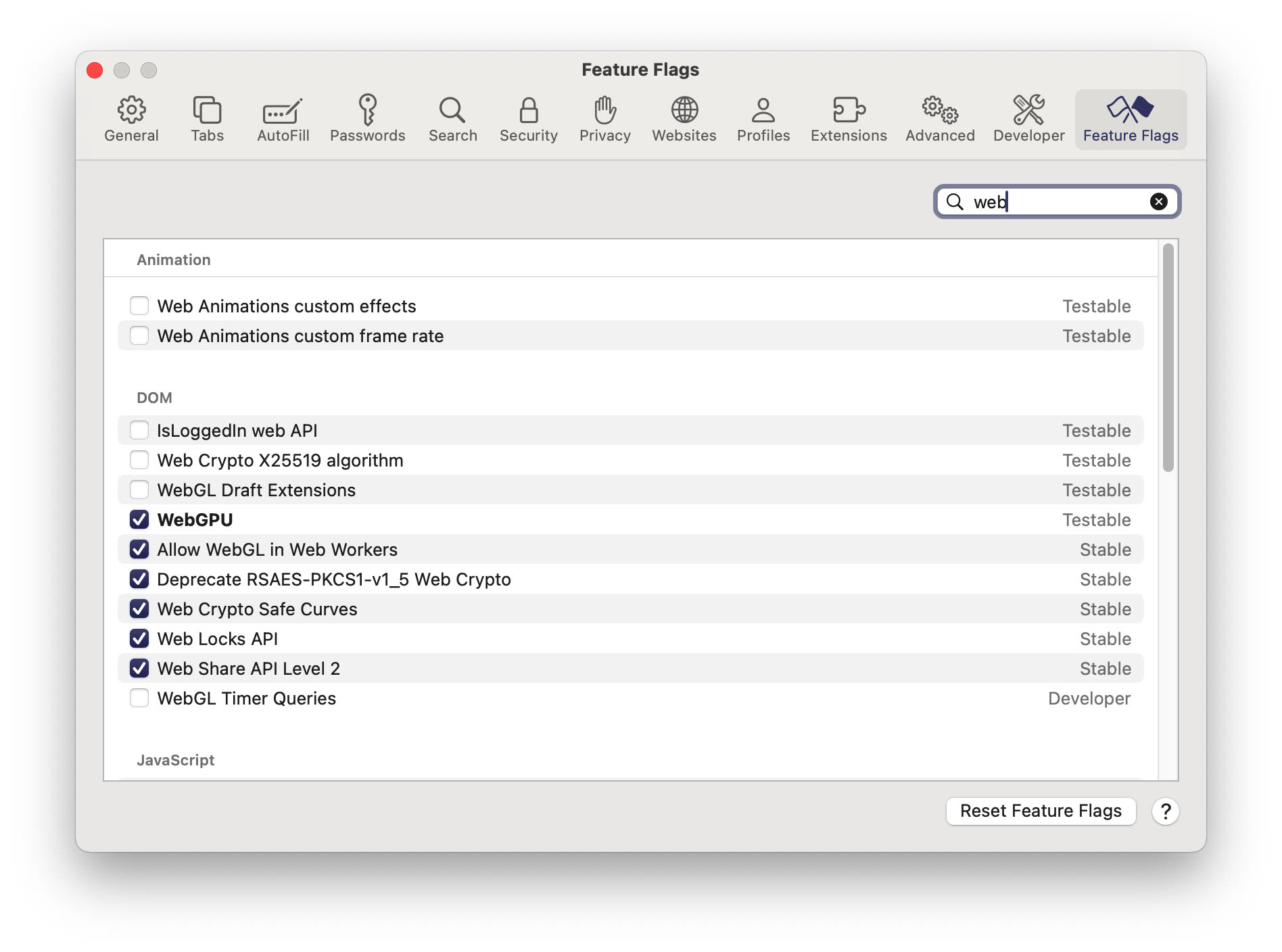1282x952 pixels.
Task: Open Privacy settings
Action: pyautogui.click(x=604, y=119)
